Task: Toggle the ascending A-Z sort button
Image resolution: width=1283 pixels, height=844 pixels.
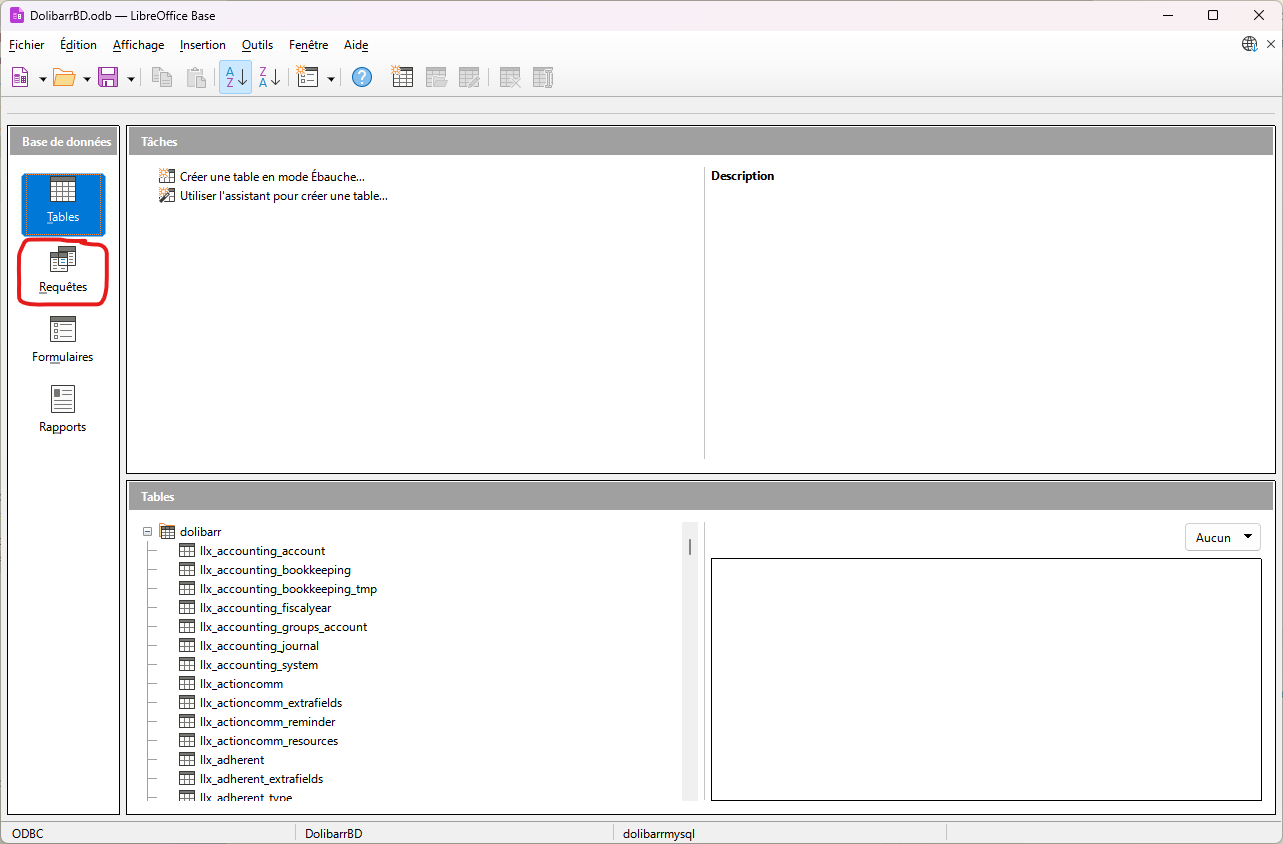Action: 235,78
